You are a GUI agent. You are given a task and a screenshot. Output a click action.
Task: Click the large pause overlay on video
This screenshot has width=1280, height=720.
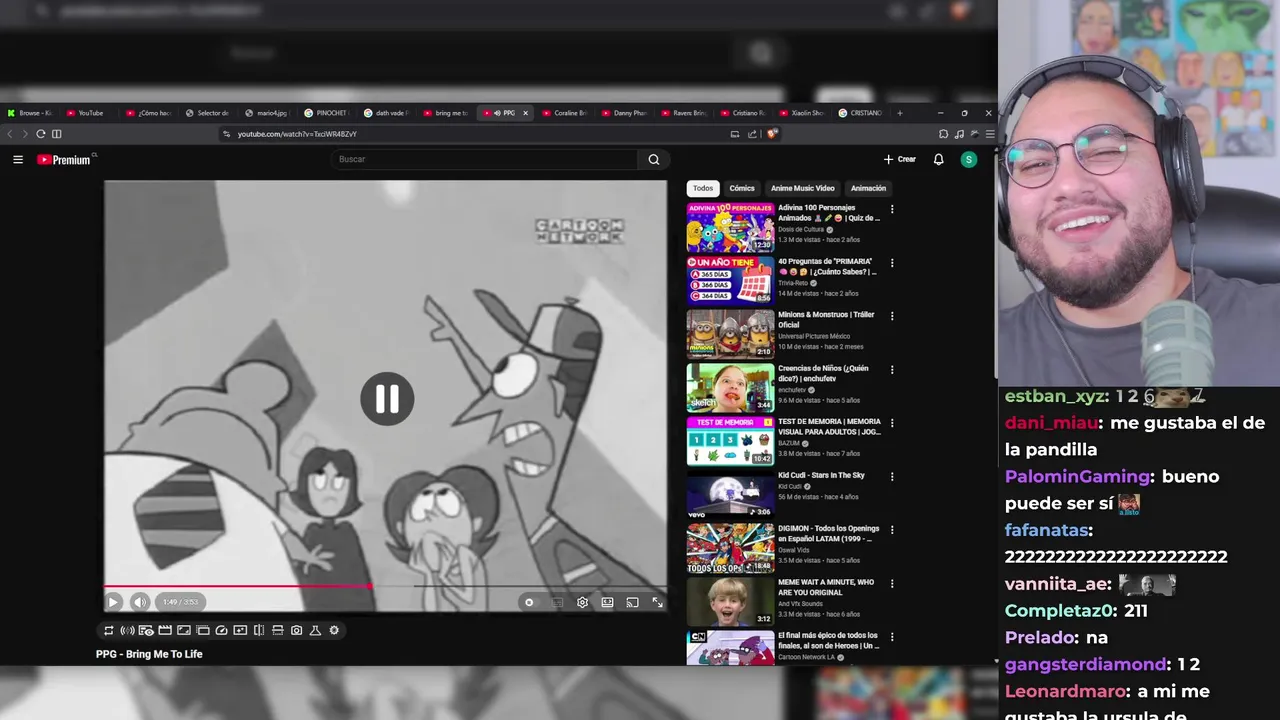pyautogui.click(x=387, y=398)
